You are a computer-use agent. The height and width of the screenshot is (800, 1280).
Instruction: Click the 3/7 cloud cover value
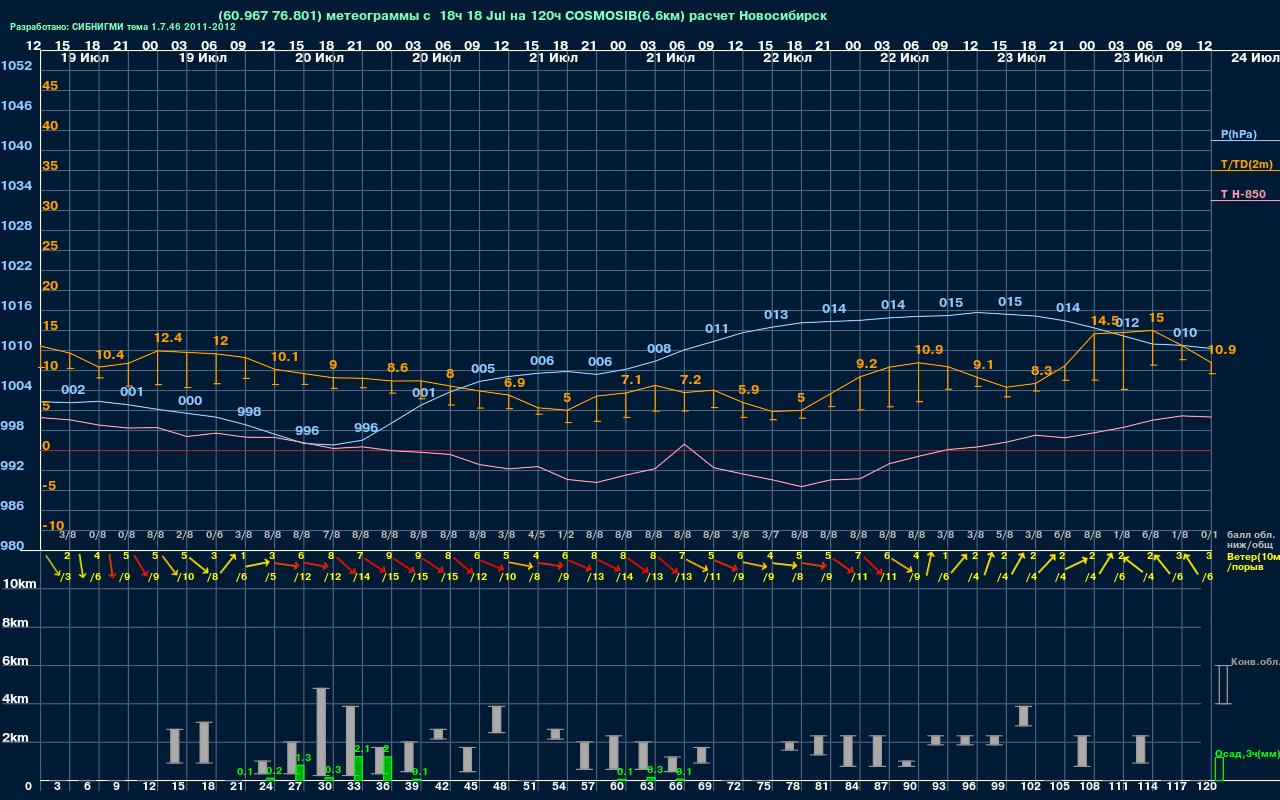pyautogui.click(x=770, y=535)
